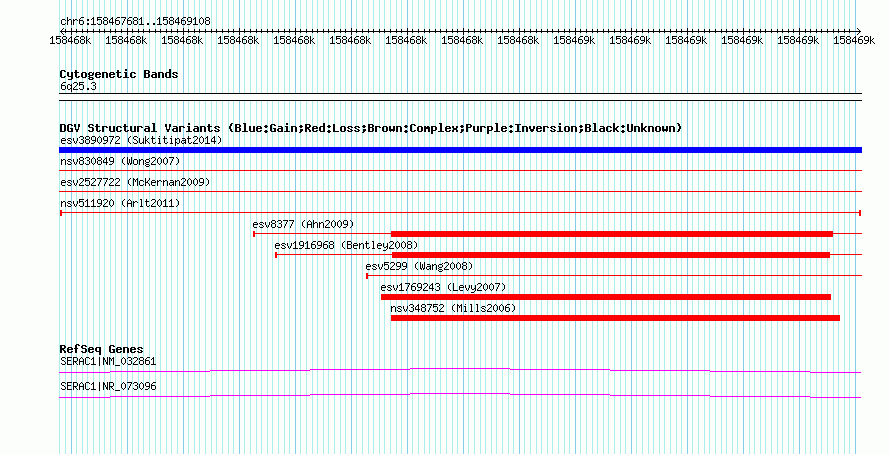Click the nsv830849 (Wong2007) label
Image resolution: width=890 pixels, height=454 pixels.
(120, 161)
